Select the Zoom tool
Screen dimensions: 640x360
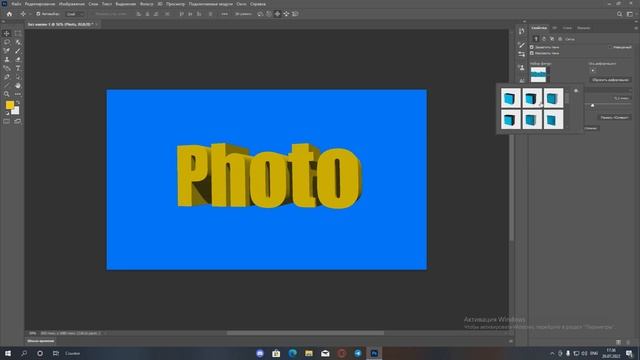7,94
